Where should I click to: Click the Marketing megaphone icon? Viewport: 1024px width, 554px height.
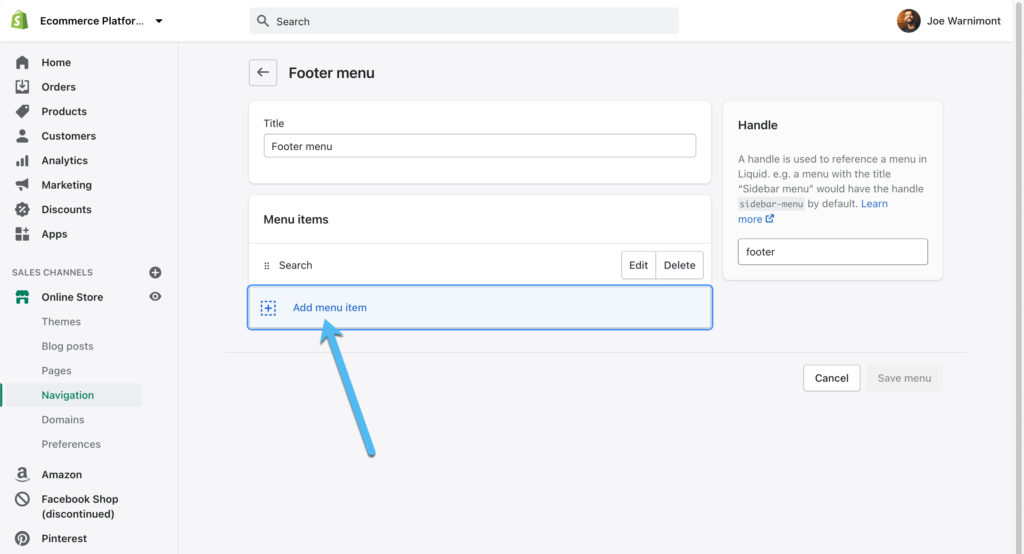(x=22, y=184)
